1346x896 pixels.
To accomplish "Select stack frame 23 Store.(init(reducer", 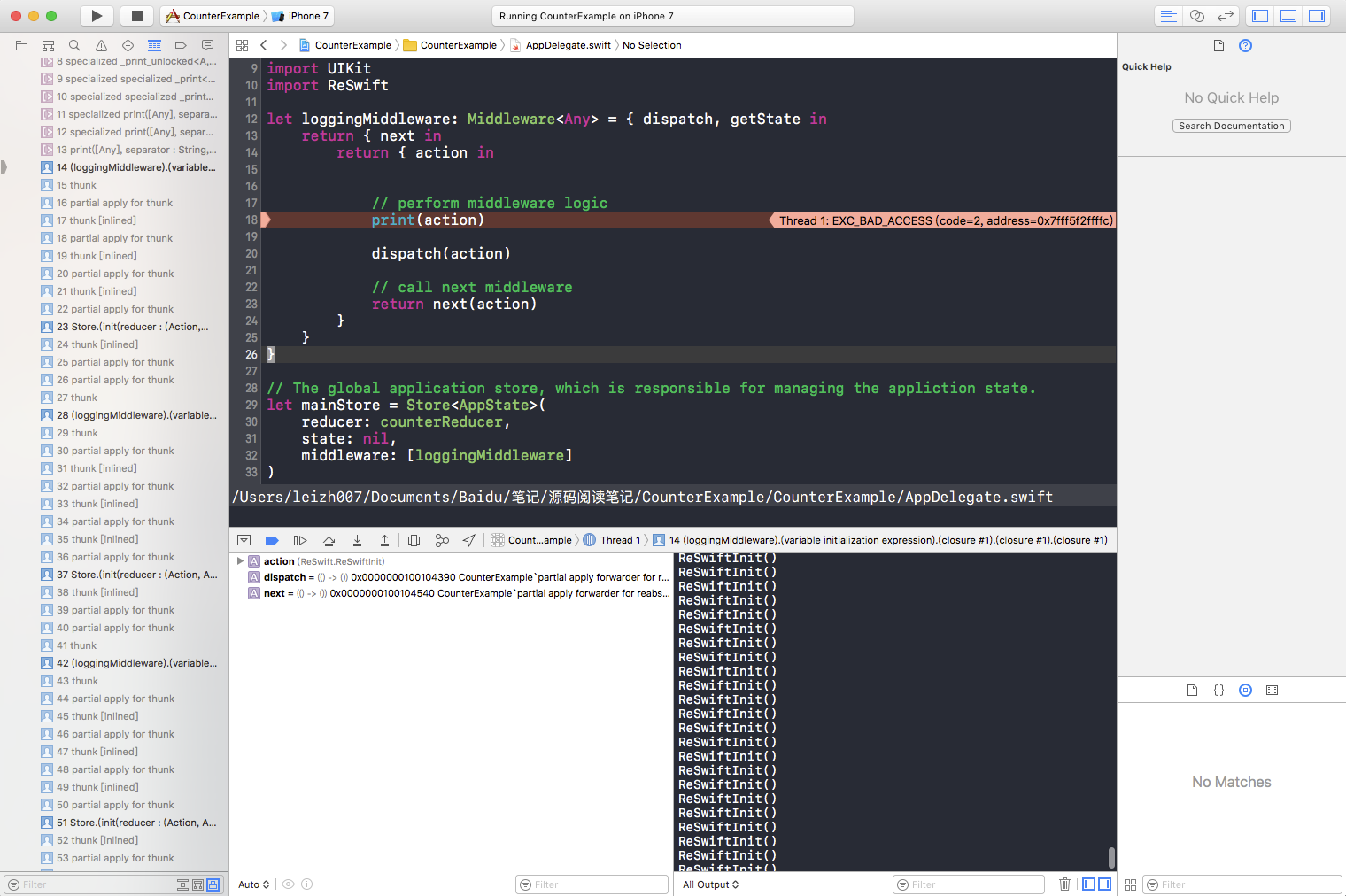I will (114, 327).
